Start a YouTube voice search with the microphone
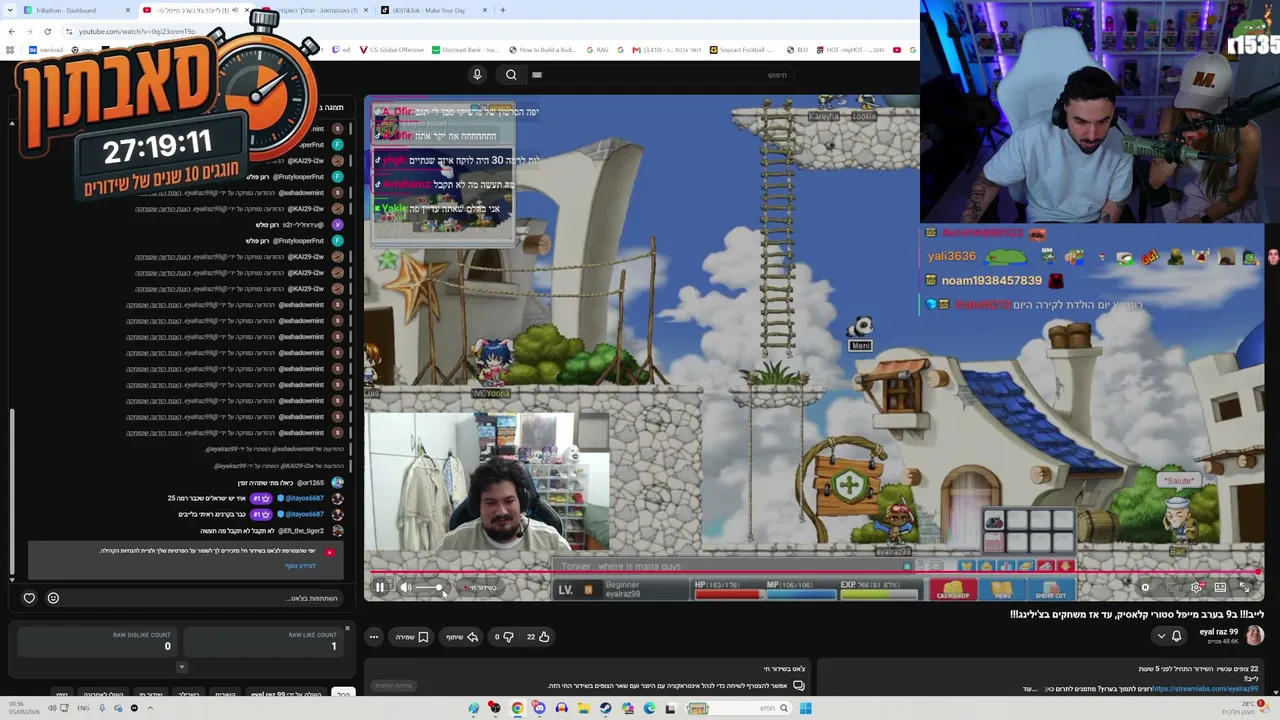 click(x=477, y=75)
